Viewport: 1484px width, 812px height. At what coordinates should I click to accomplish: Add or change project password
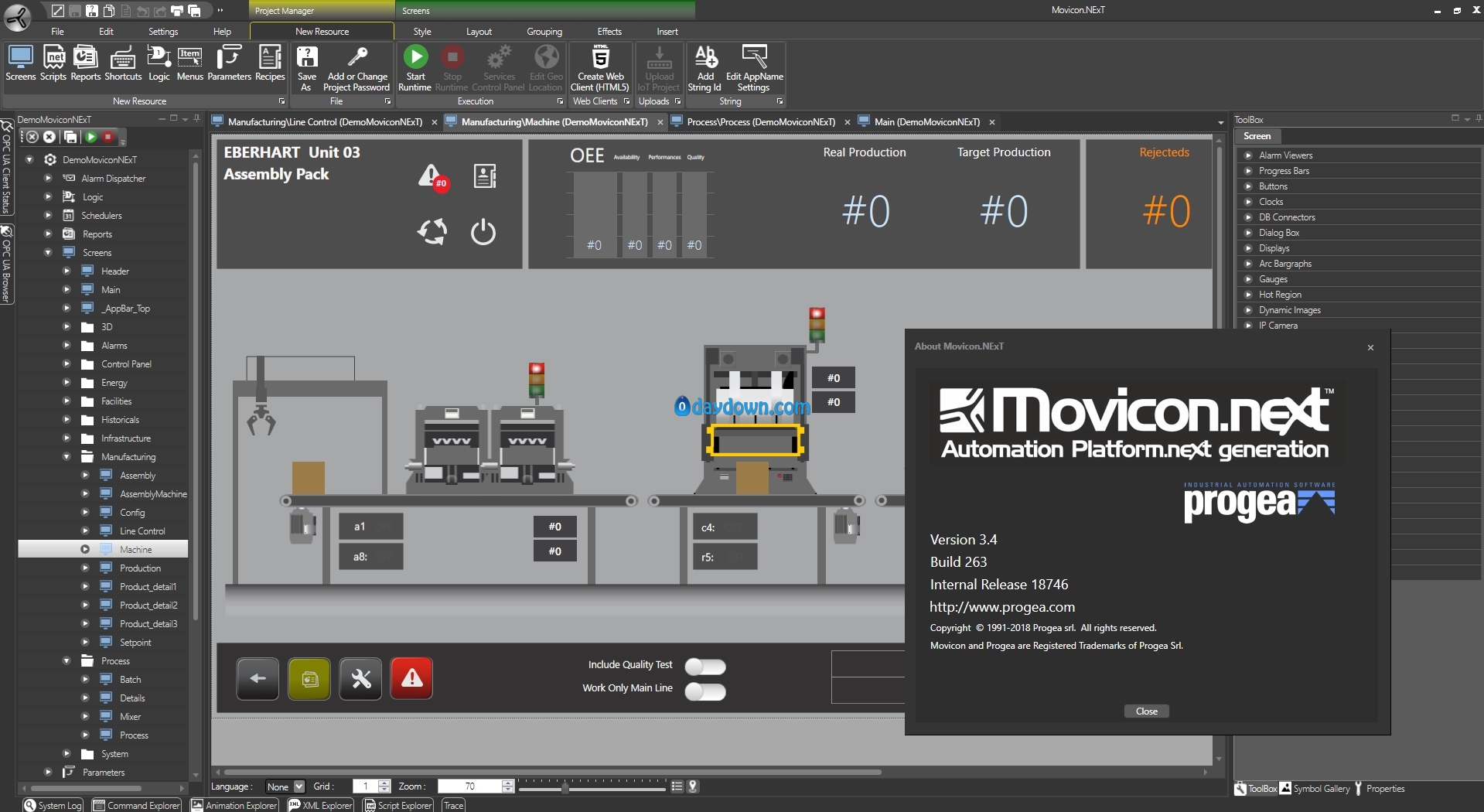357,68
